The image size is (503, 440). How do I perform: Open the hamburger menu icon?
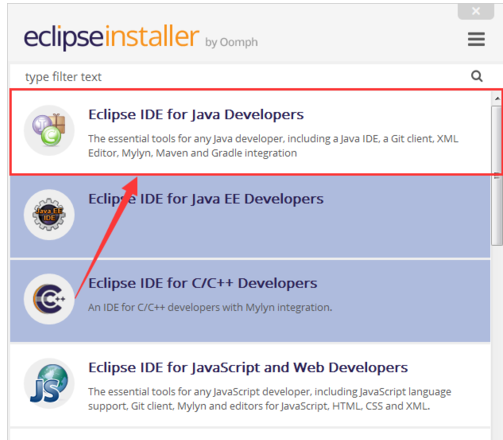click(476, 39)
